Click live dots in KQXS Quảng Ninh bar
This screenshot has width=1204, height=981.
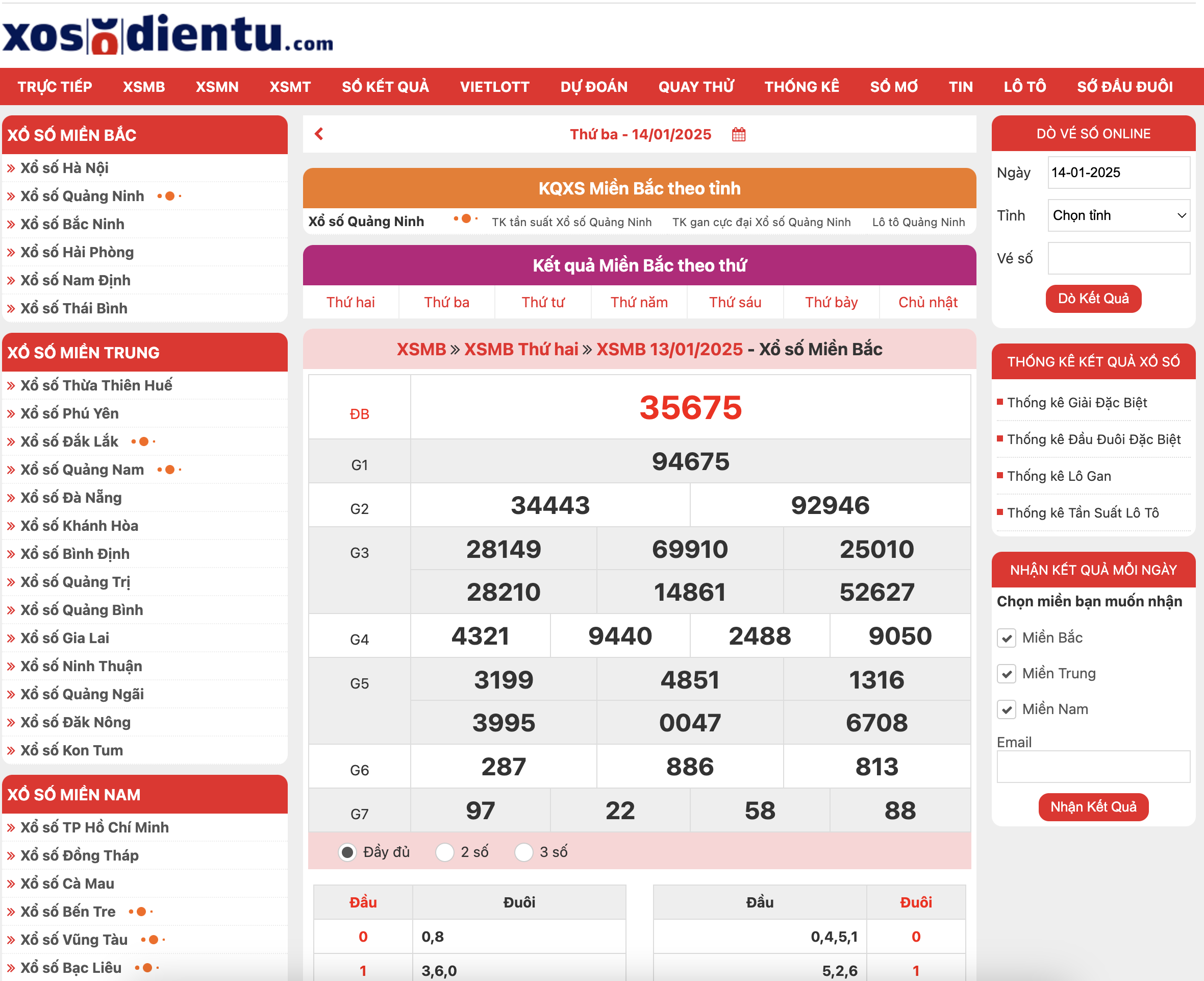click(466, 218)
